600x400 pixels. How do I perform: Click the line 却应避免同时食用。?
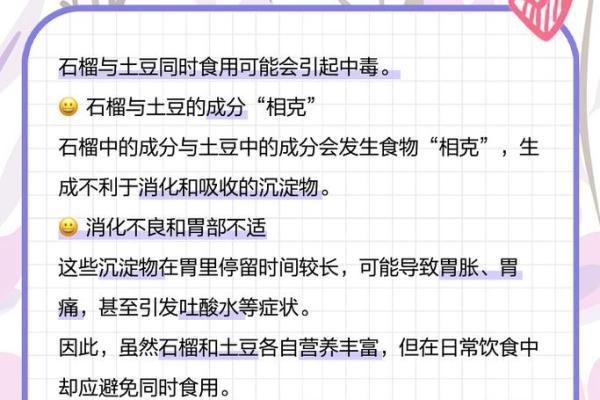coord(145,387)
